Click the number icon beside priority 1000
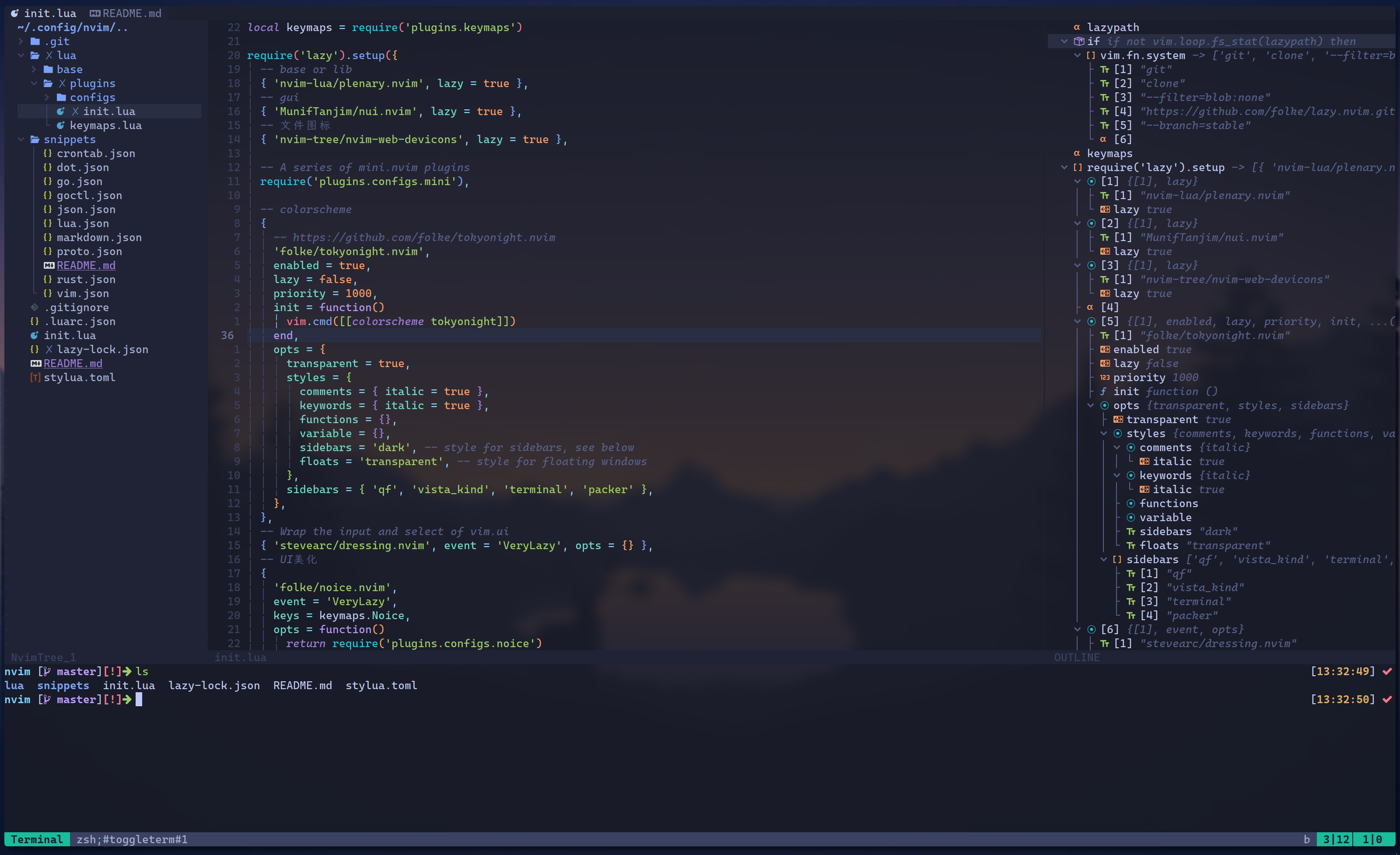This screenshot has height=855, width=1400. pyautogui.click(x=1105, y=378)
